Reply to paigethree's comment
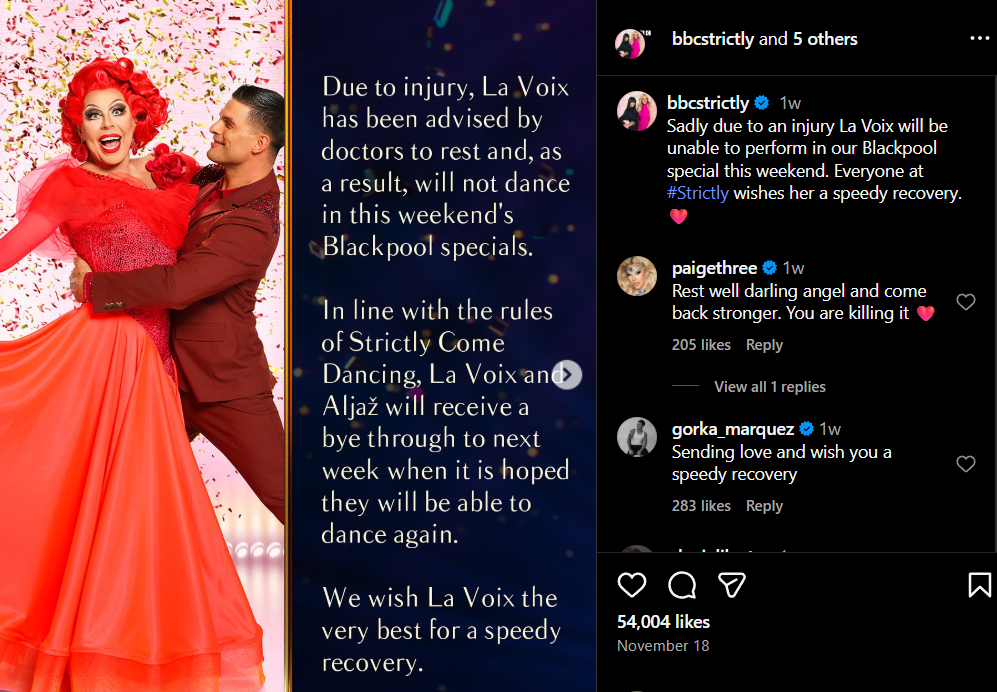The height and width of the screenshot is (692, 997). click(764, 345)
